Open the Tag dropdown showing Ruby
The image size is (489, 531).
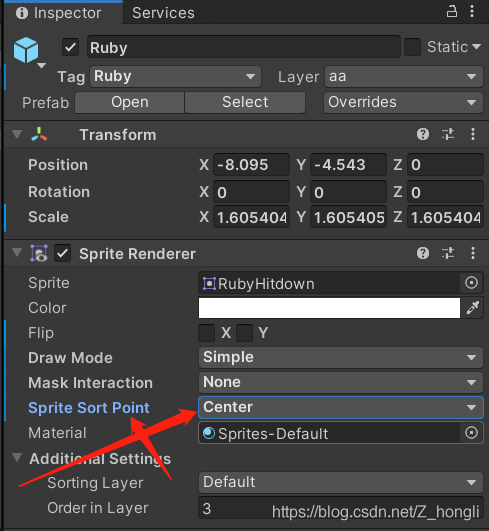pyautogui.click(x=175, y=76)
